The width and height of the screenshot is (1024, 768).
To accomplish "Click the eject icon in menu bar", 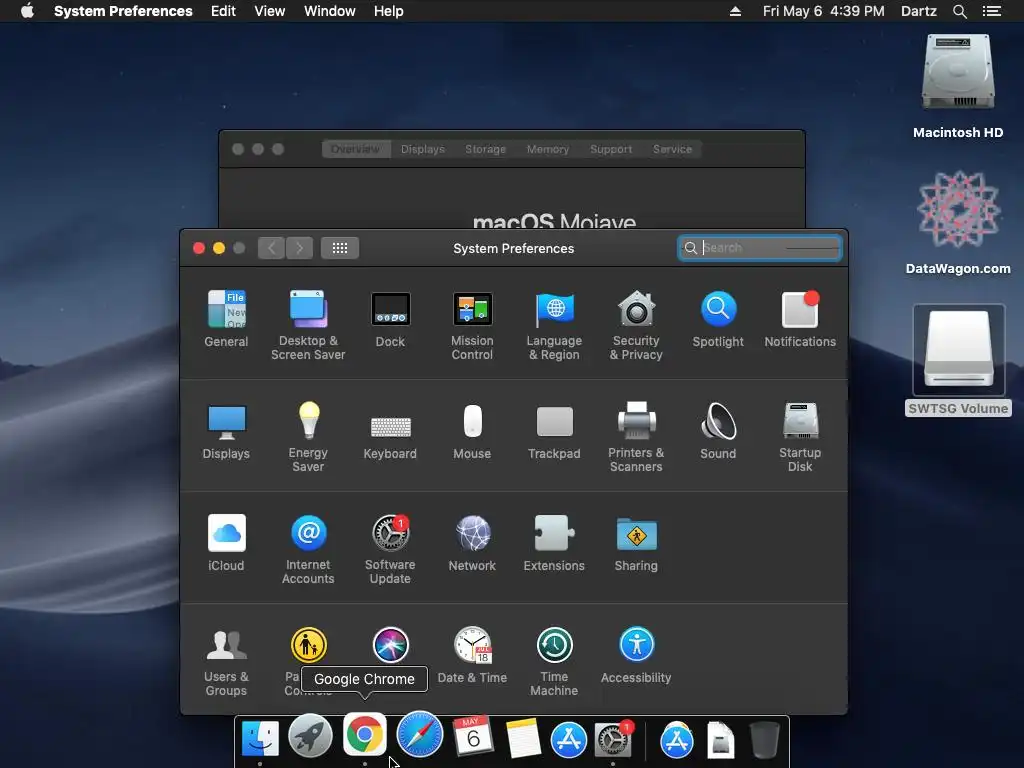I will pyautogui.click(x=735, y=11).
